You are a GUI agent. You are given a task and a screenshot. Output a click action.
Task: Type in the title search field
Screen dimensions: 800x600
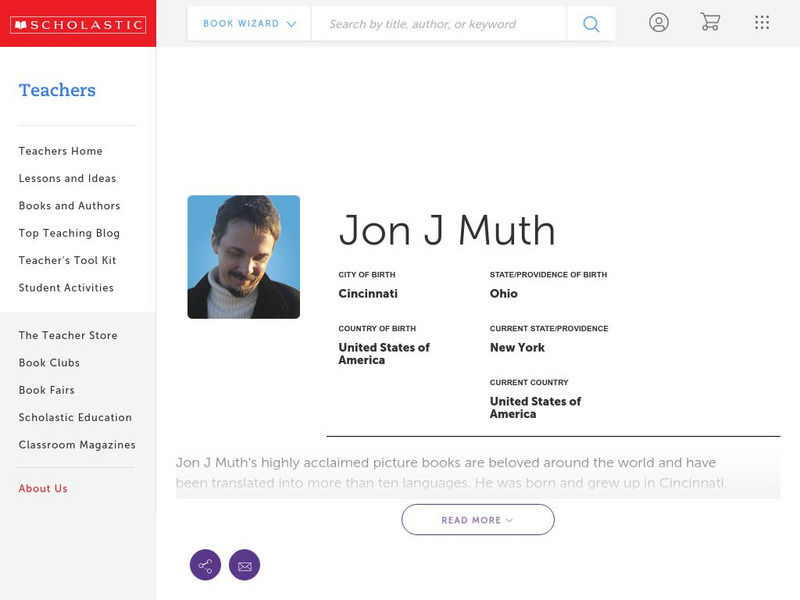click(438, 24)
